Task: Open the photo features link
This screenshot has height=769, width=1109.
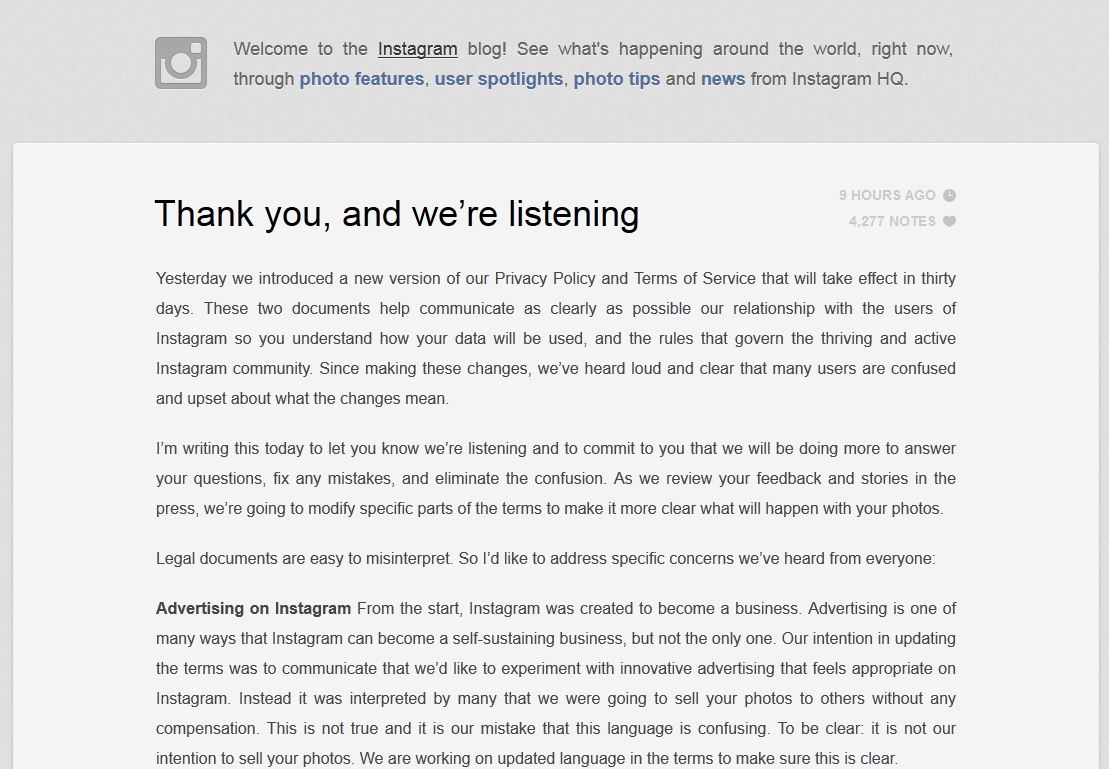Action: pyautogui.click(x=361, y=78)
